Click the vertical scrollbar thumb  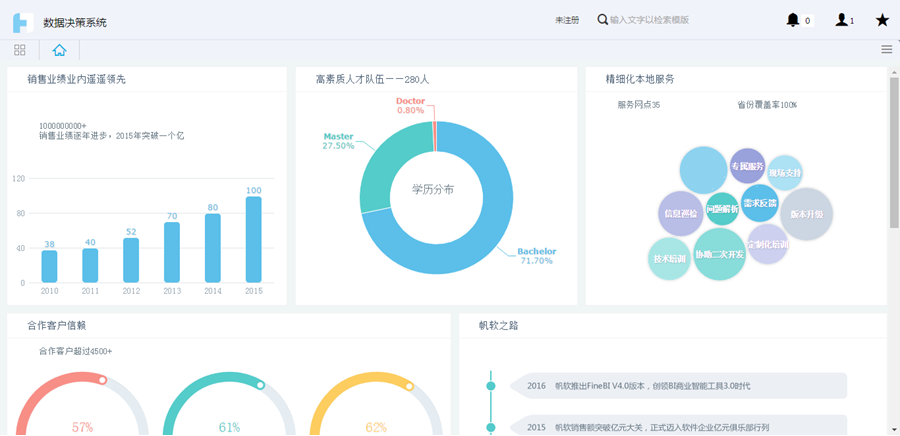[x=894, y=152]
